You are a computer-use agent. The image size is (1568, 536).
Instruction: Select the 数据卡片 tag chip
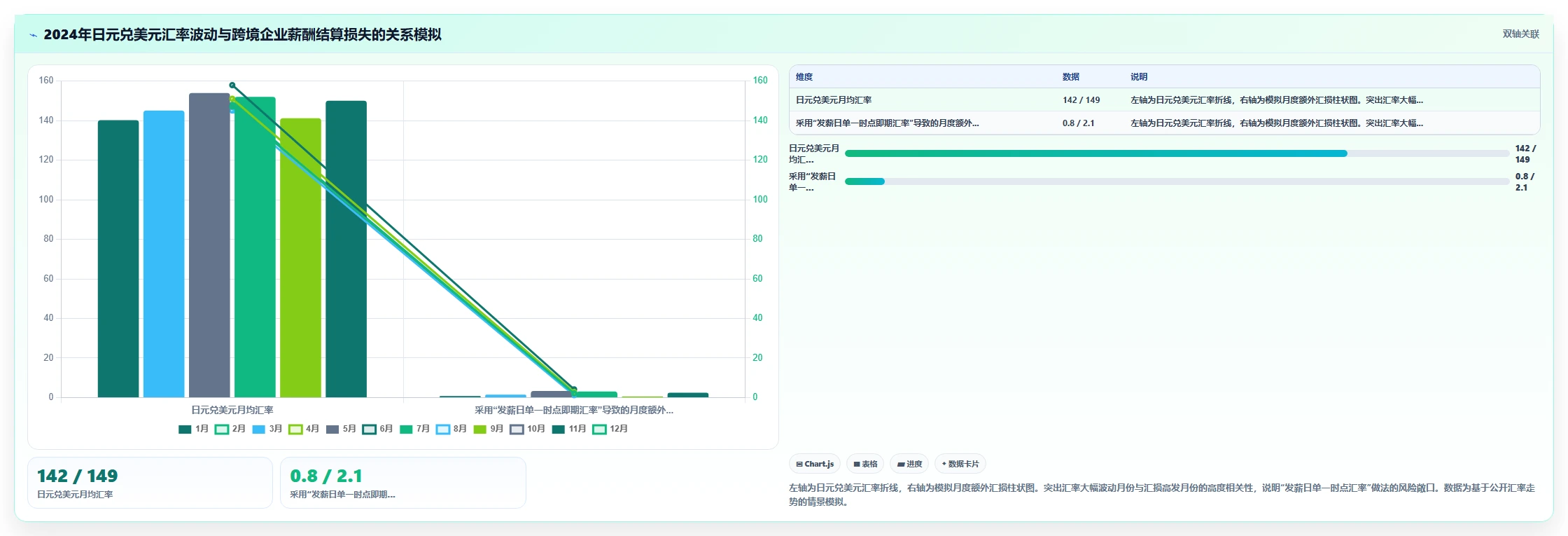click(x=960, y=464)
